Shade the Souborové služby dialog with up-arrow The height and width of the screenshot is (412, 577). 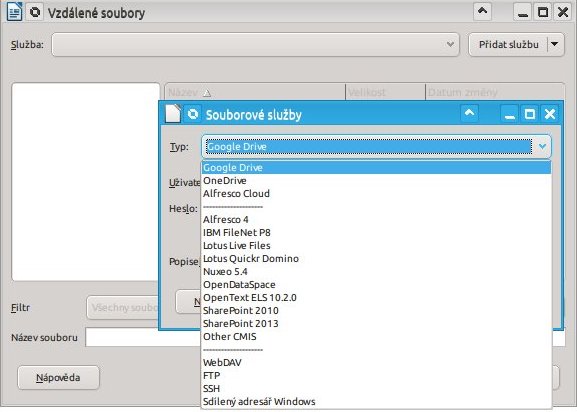pyautogui.click(x=470, y=113)
